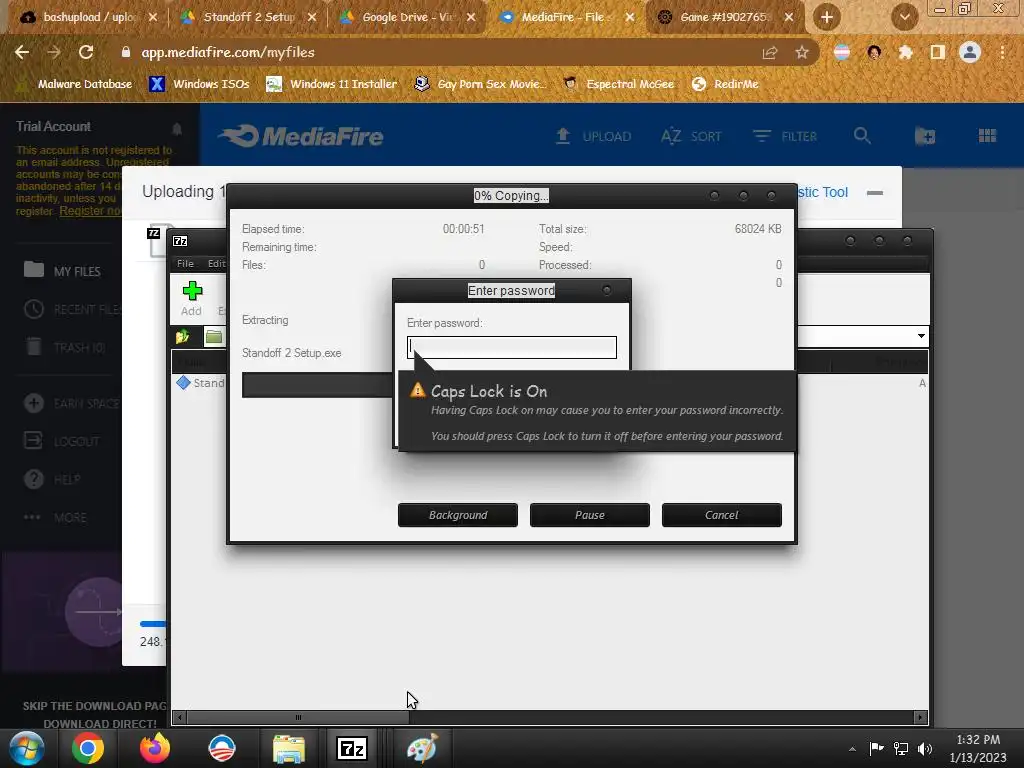Open the Filter control in MediaFire

tap(784, 136)
